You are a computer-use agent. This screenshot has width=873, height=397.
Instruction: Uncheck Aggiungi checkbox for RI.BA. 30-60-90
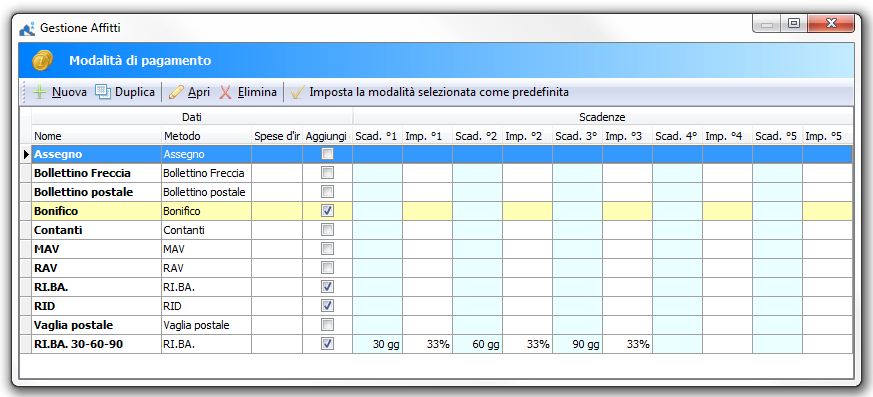click(327, 344)
